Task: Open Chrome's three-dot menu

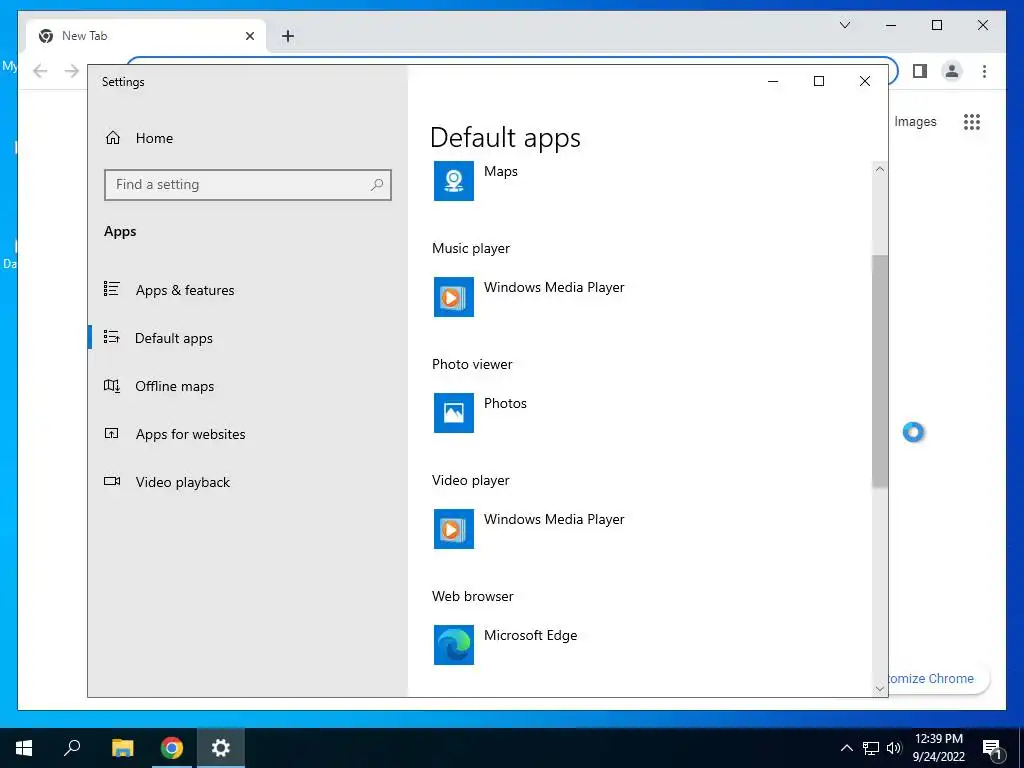Action: (984, 71)
